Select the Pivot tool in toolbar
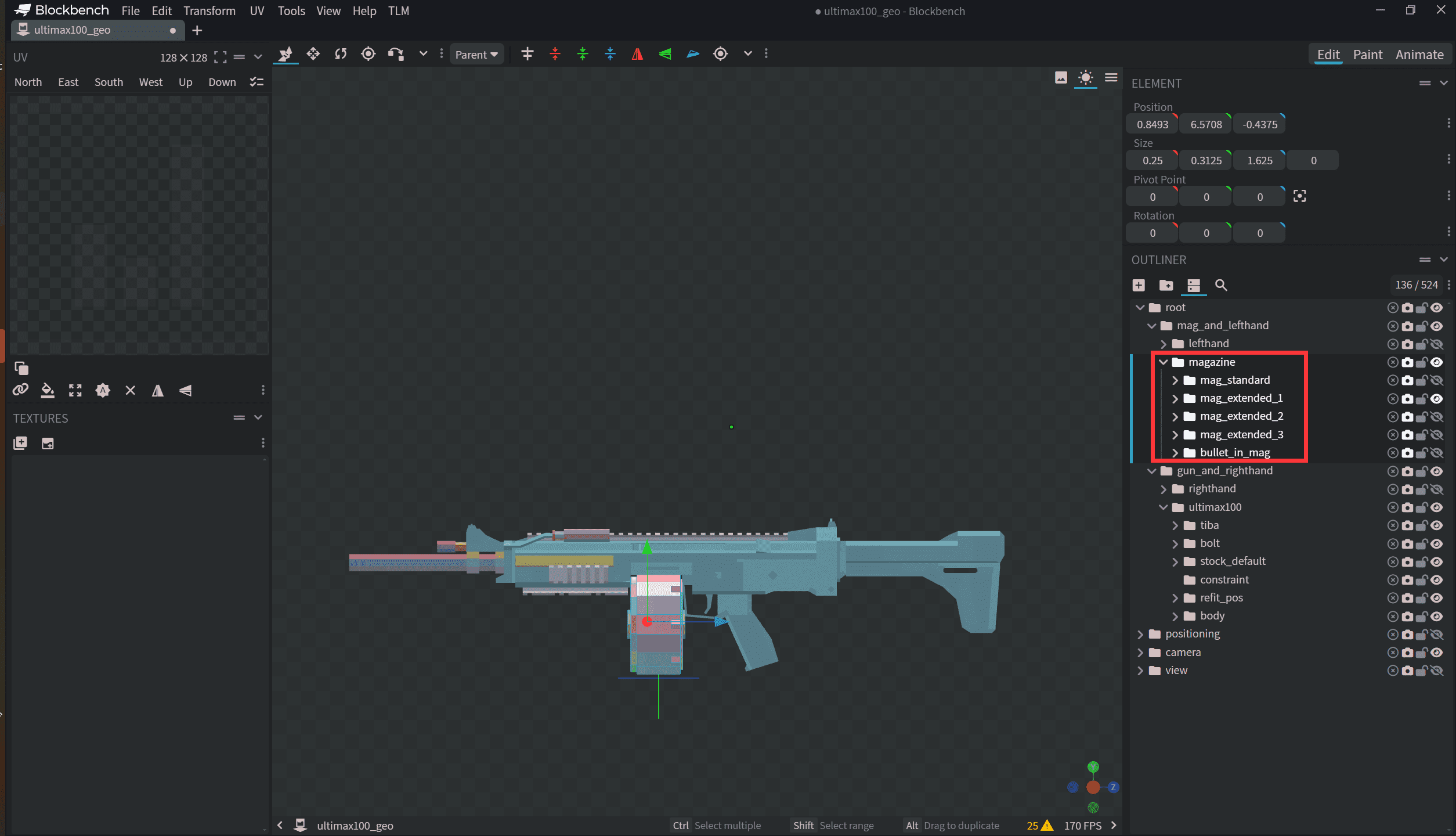Viewport: 1456px width, 836px height. 368,54
